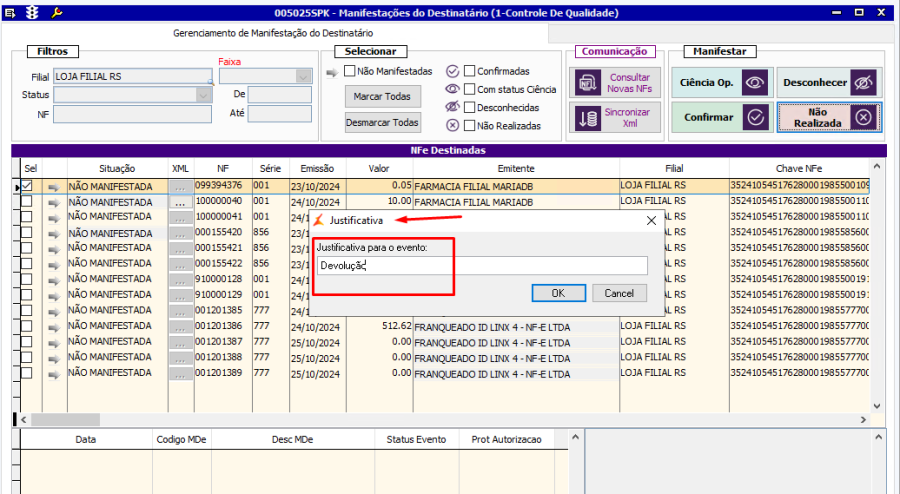Click the eye icon beside Com status Ciência
Screen dimensions: 900x494
[452, 89]
